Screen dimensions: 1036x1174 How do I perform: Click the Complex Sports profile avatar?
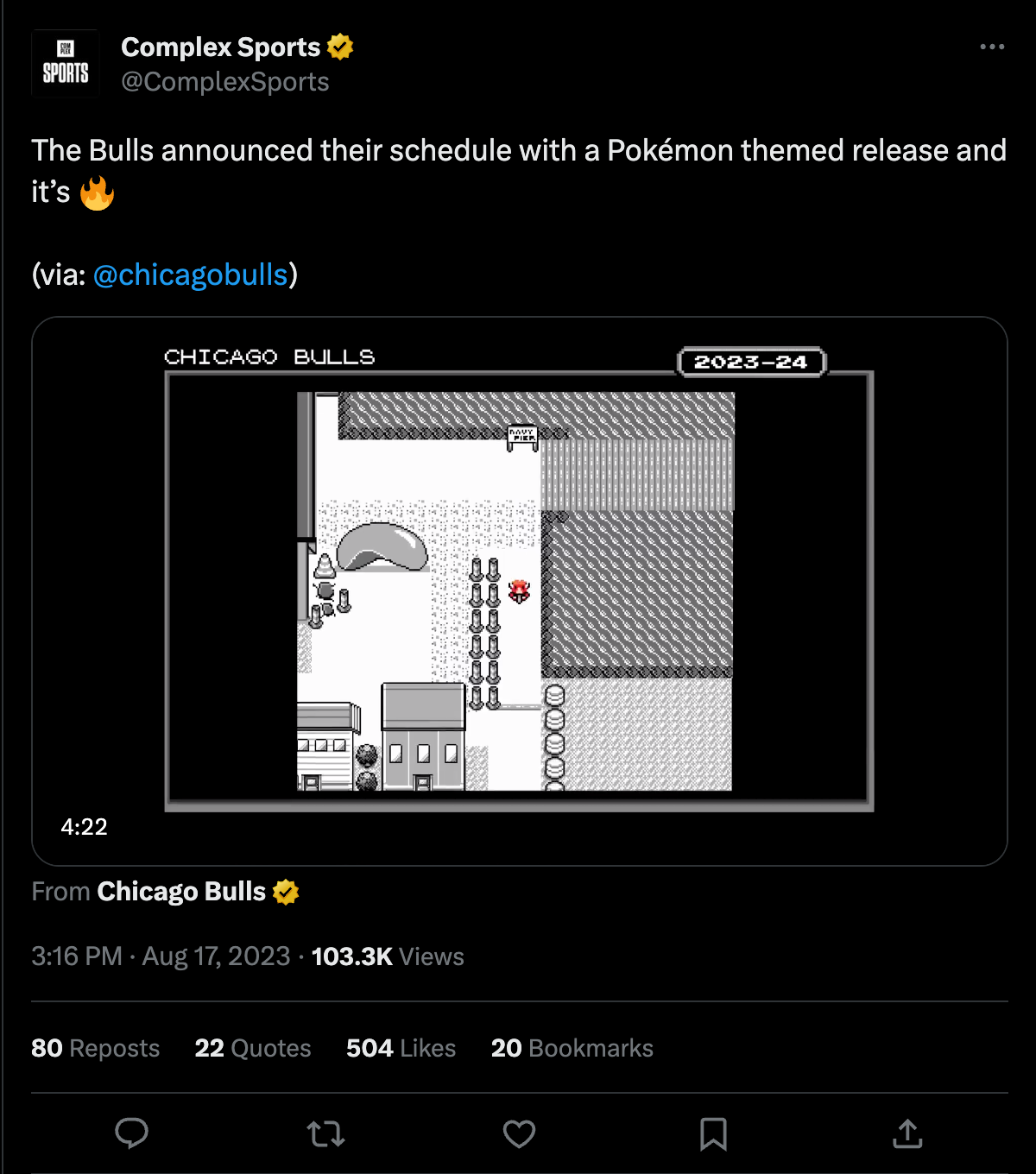(x=66, y=64)
